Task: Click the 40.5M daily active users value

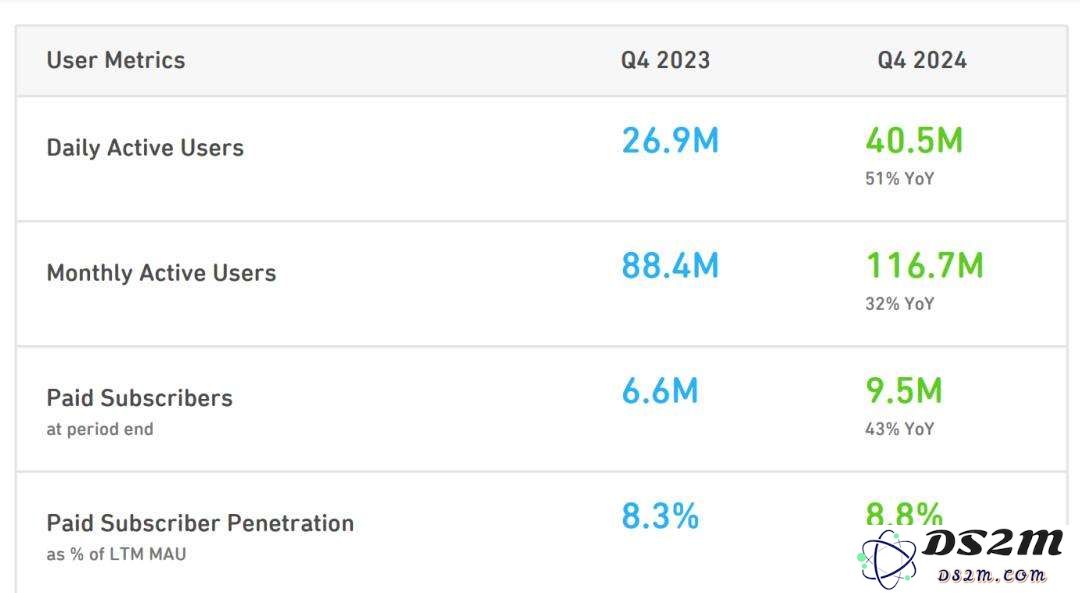Action: coord(914,141)
